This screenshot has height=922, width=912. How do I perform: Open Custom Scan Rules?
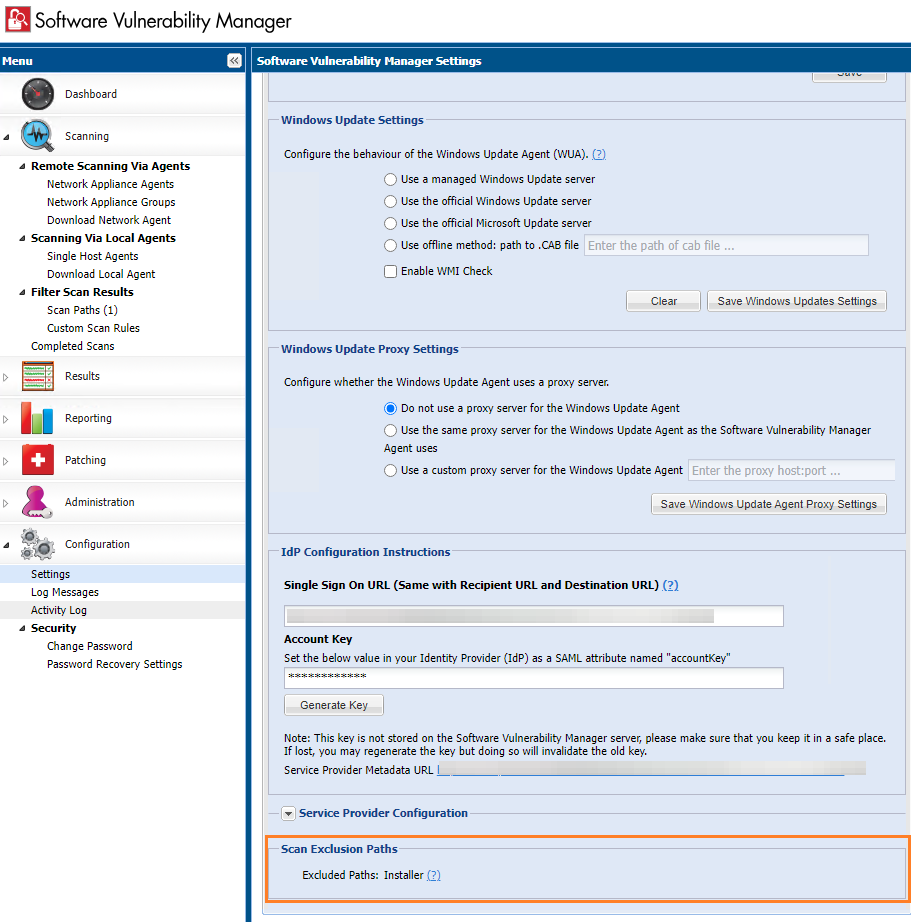[x=93, y=328]
